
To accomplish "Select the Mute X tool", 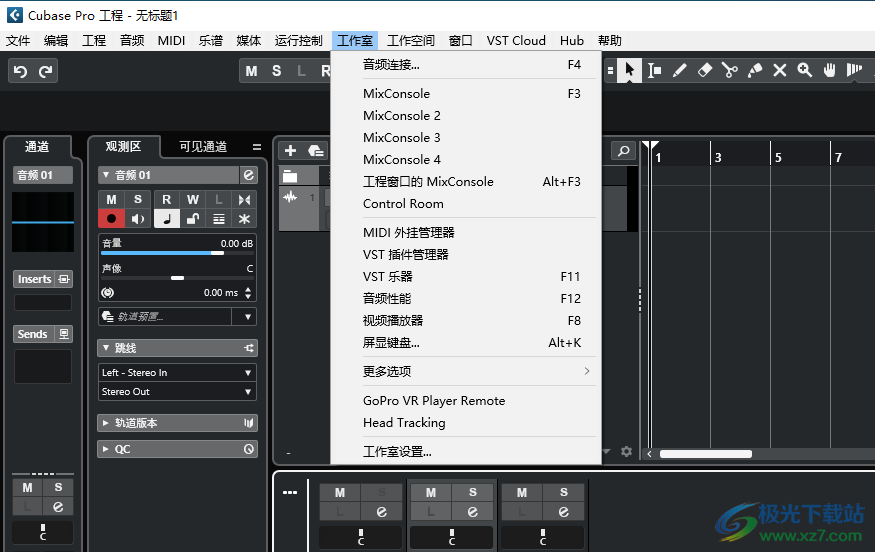I will click(780, 70).
